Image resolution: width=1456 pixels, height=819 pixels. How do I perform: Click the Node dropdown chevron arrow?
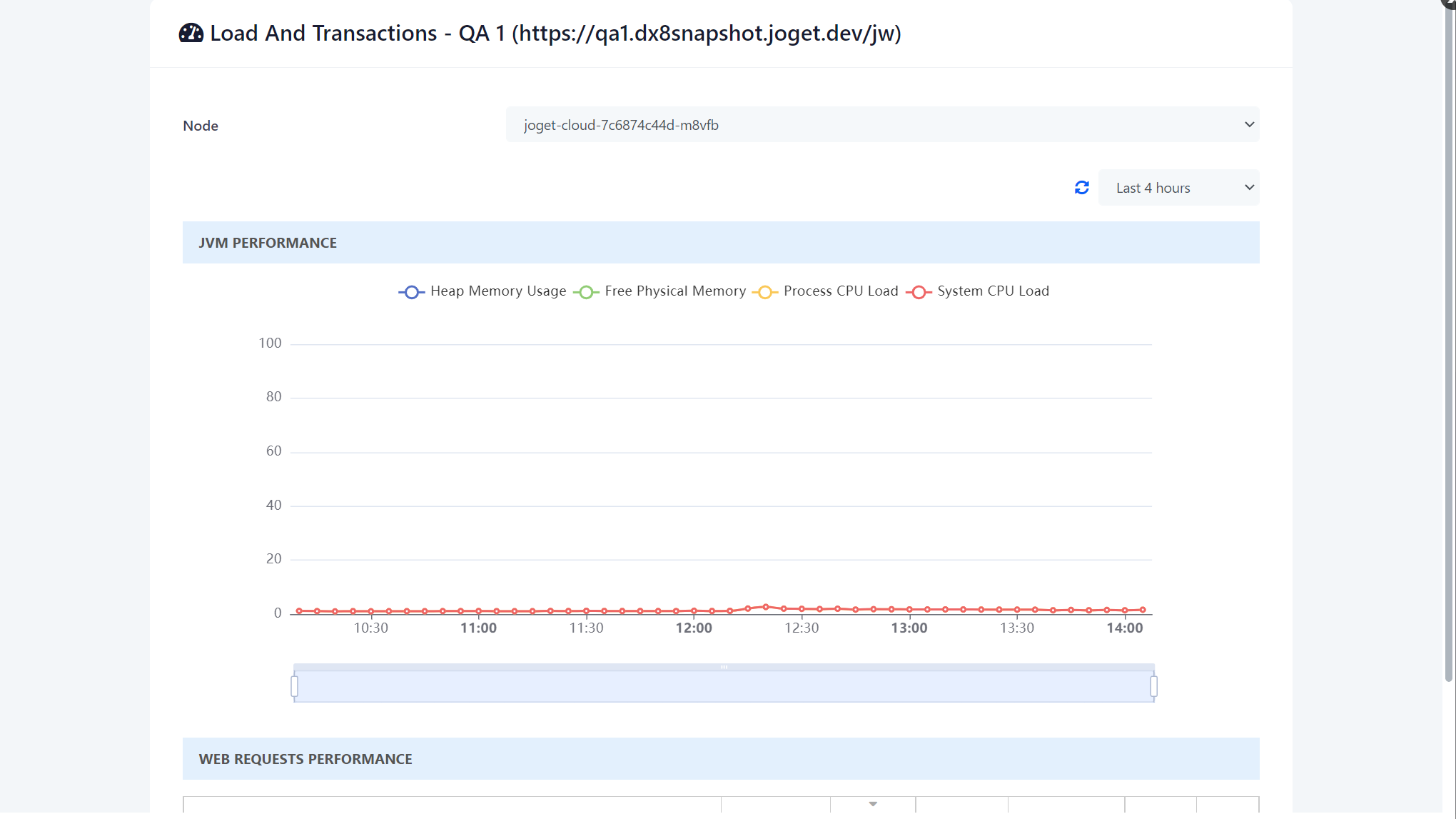1249,125
